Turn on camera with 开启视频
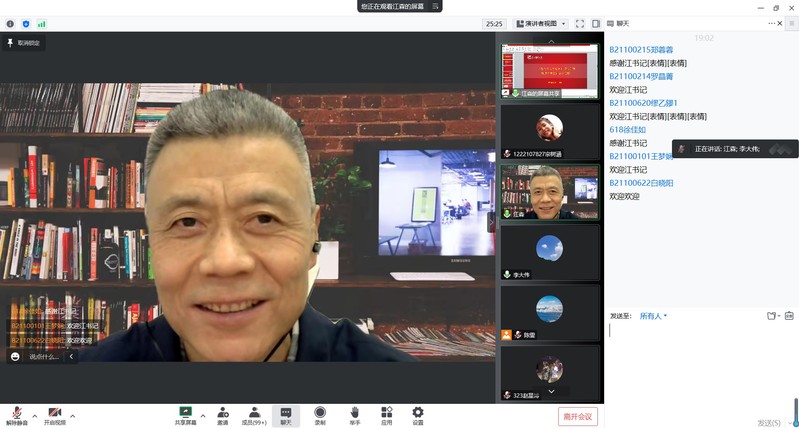Viewport: 799px width, 428px height. click(x=54, y=411)
